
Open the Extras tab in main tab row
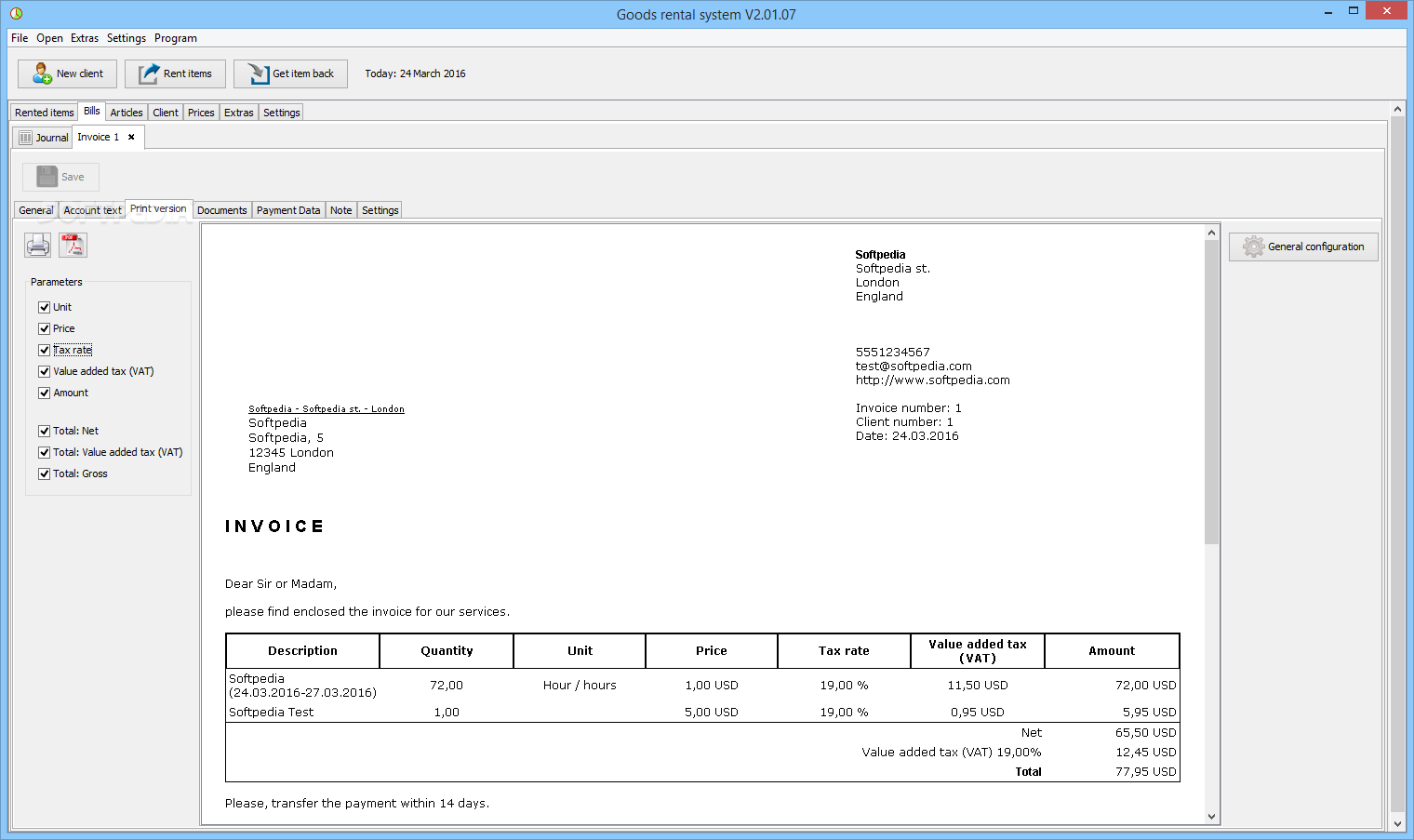(239, 113)
